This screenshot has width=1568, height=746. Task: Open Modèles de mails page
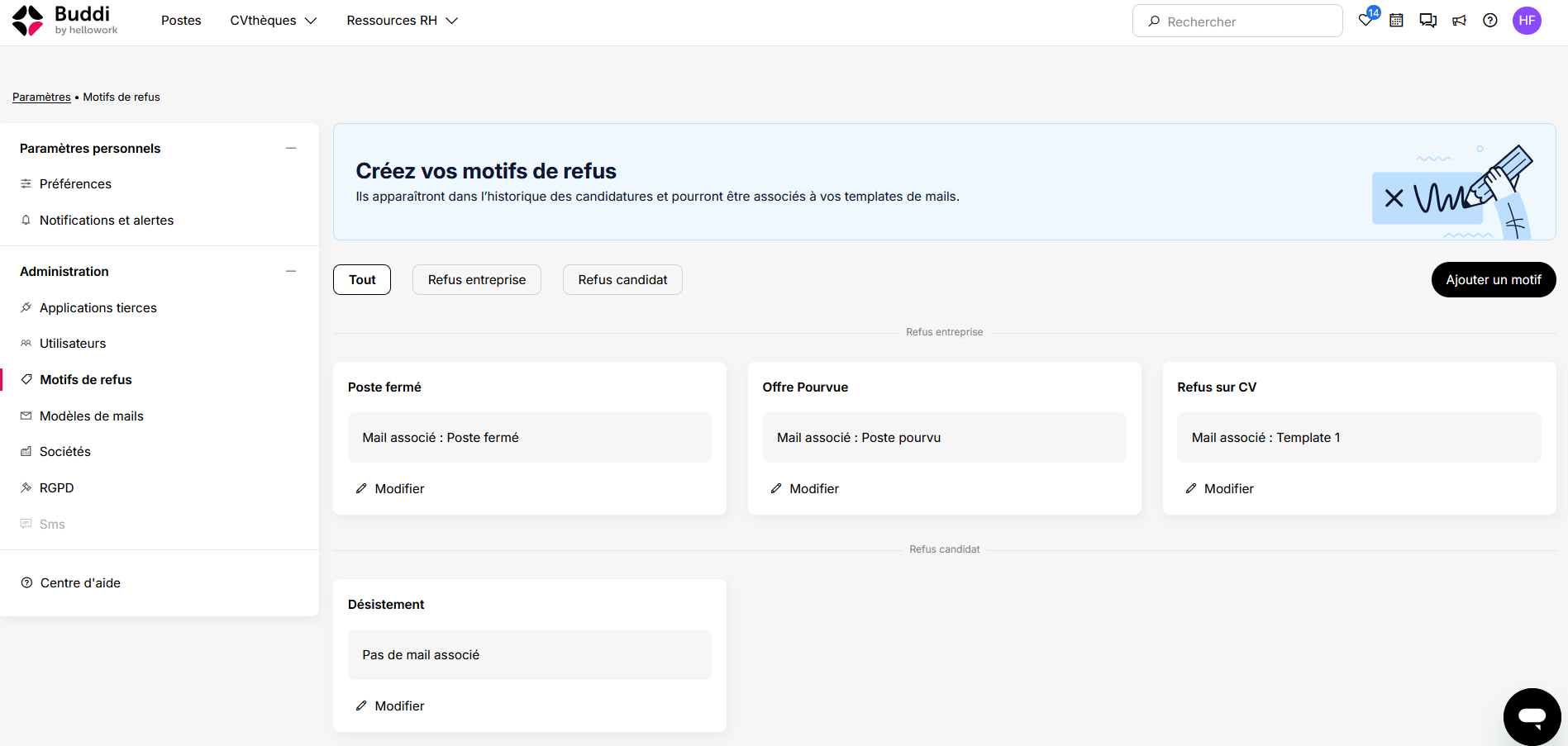[92, 416]
